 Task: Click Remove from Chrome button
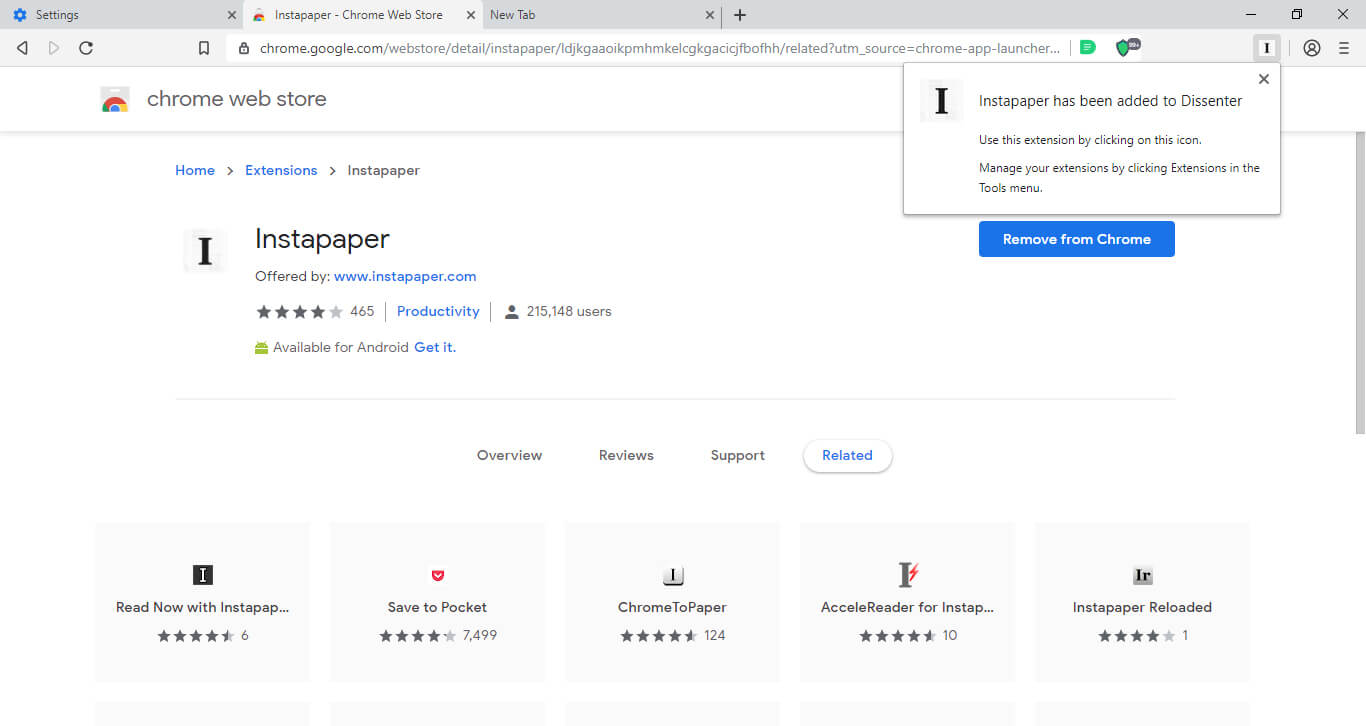pyautogui.click(x=1077, y=239)
